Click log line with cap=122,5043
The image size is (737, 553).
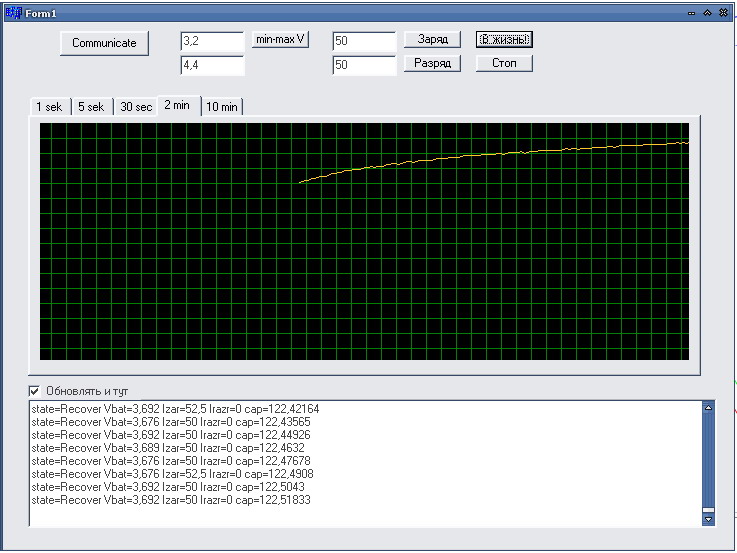(168, 487)
